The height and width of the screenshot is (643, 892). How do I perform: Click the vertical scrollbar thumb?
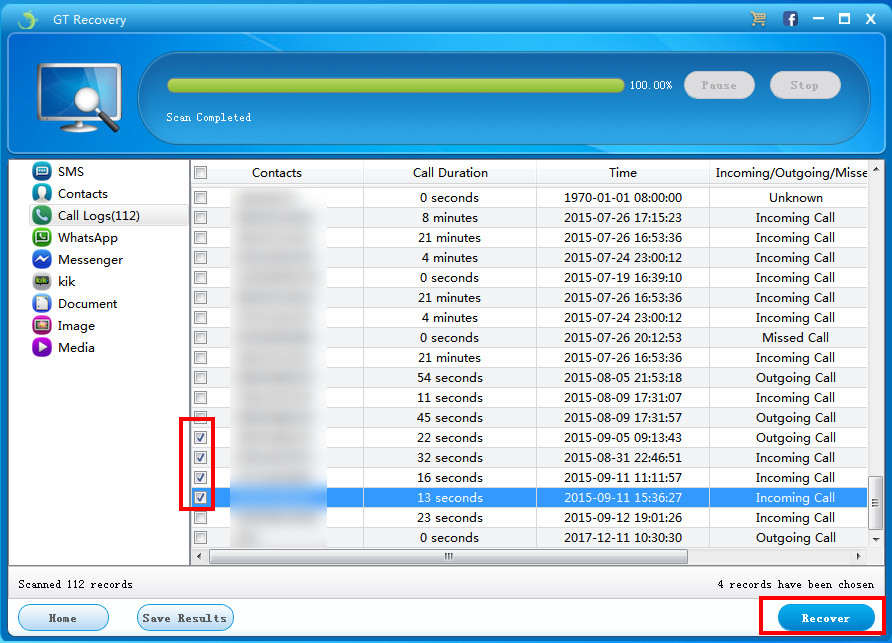coord(876,502)
